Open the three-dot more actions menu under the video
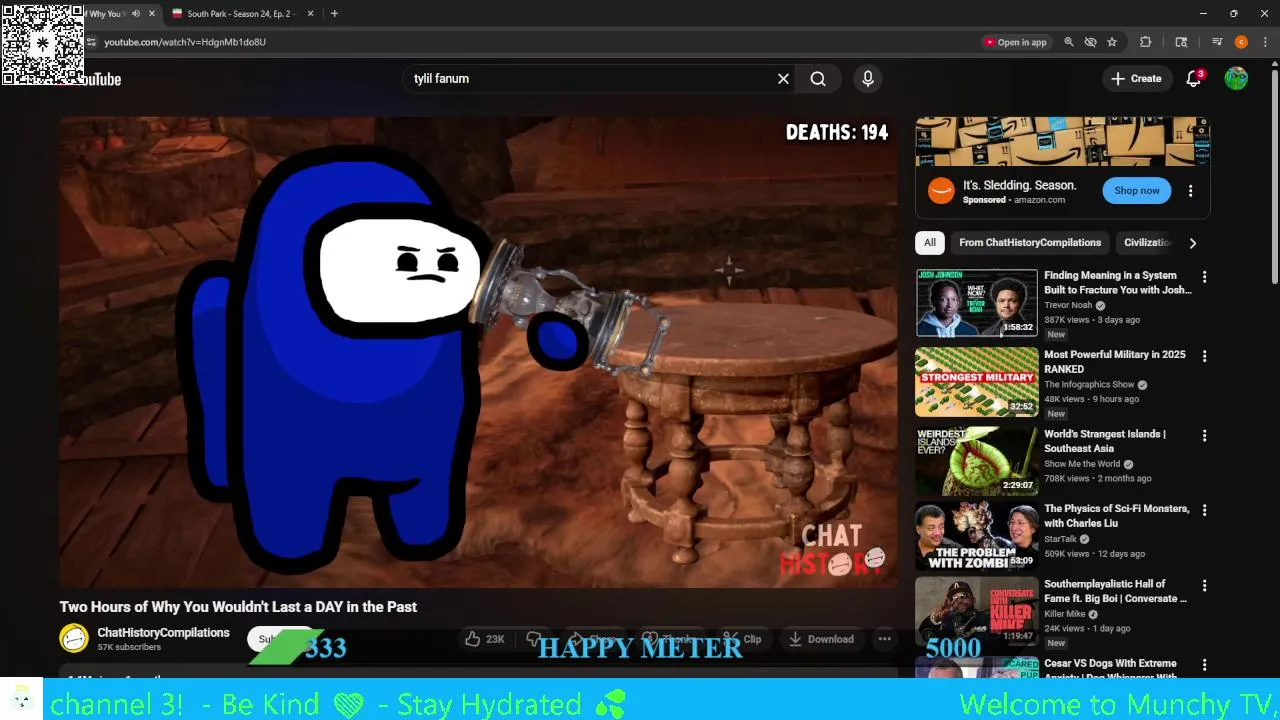 tap(884, 639)
